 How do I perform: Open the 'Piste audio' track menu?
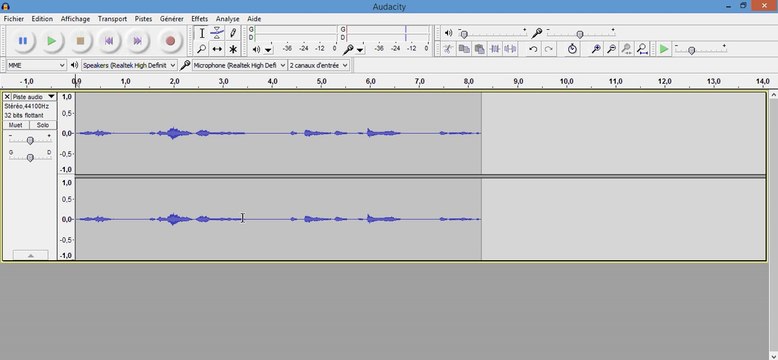point(34,97)
